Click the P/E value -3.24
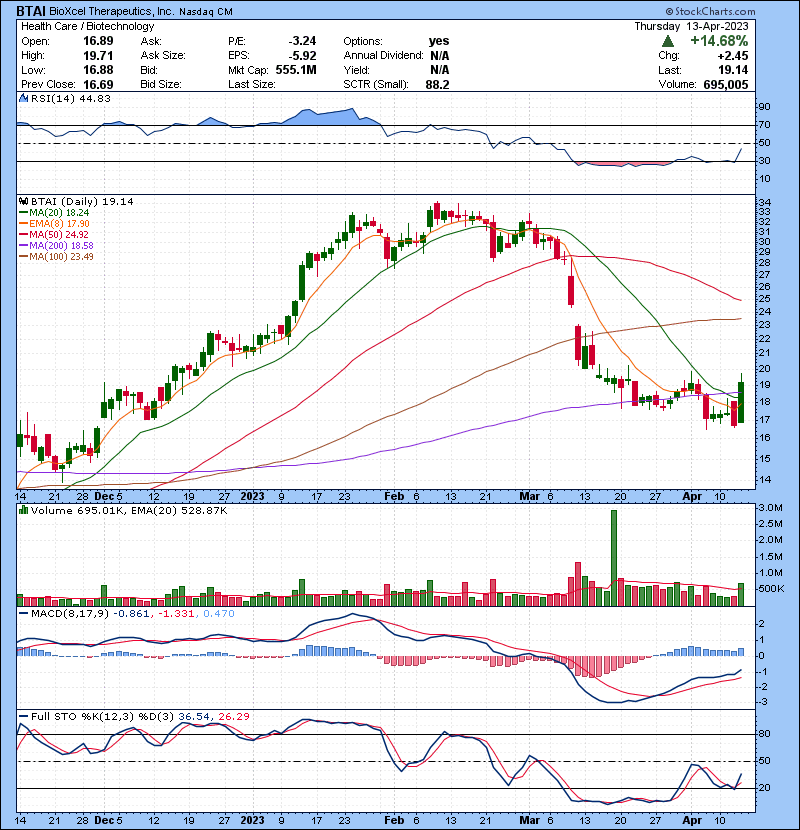The height and width of the screenshot is (830, 800). coord(302,41)
